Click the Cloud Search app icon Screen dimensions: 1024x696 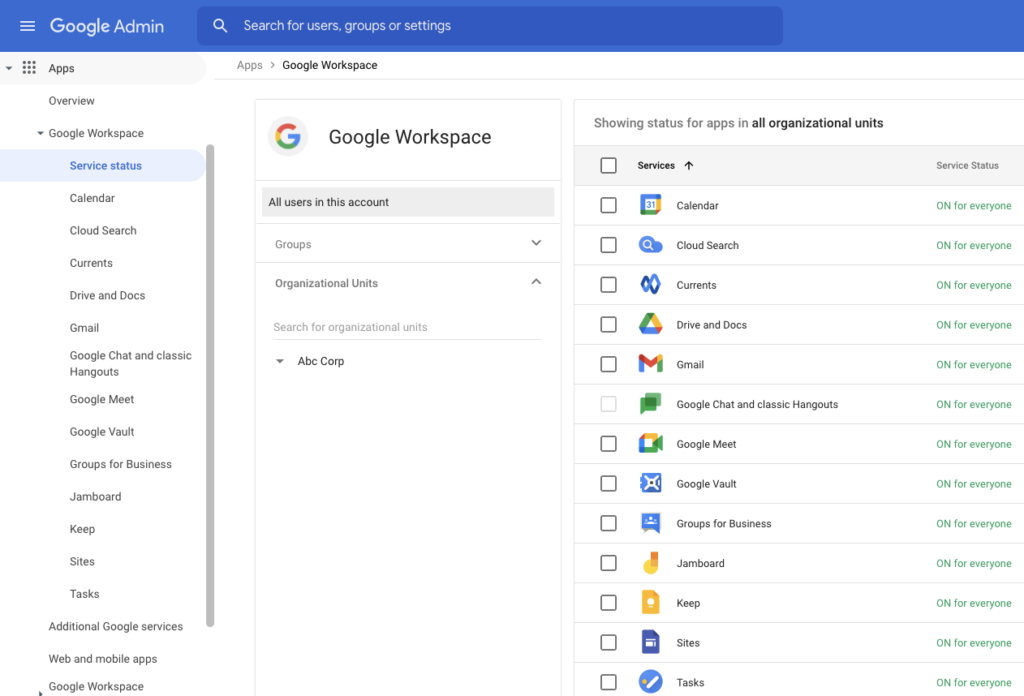point(650,245)
